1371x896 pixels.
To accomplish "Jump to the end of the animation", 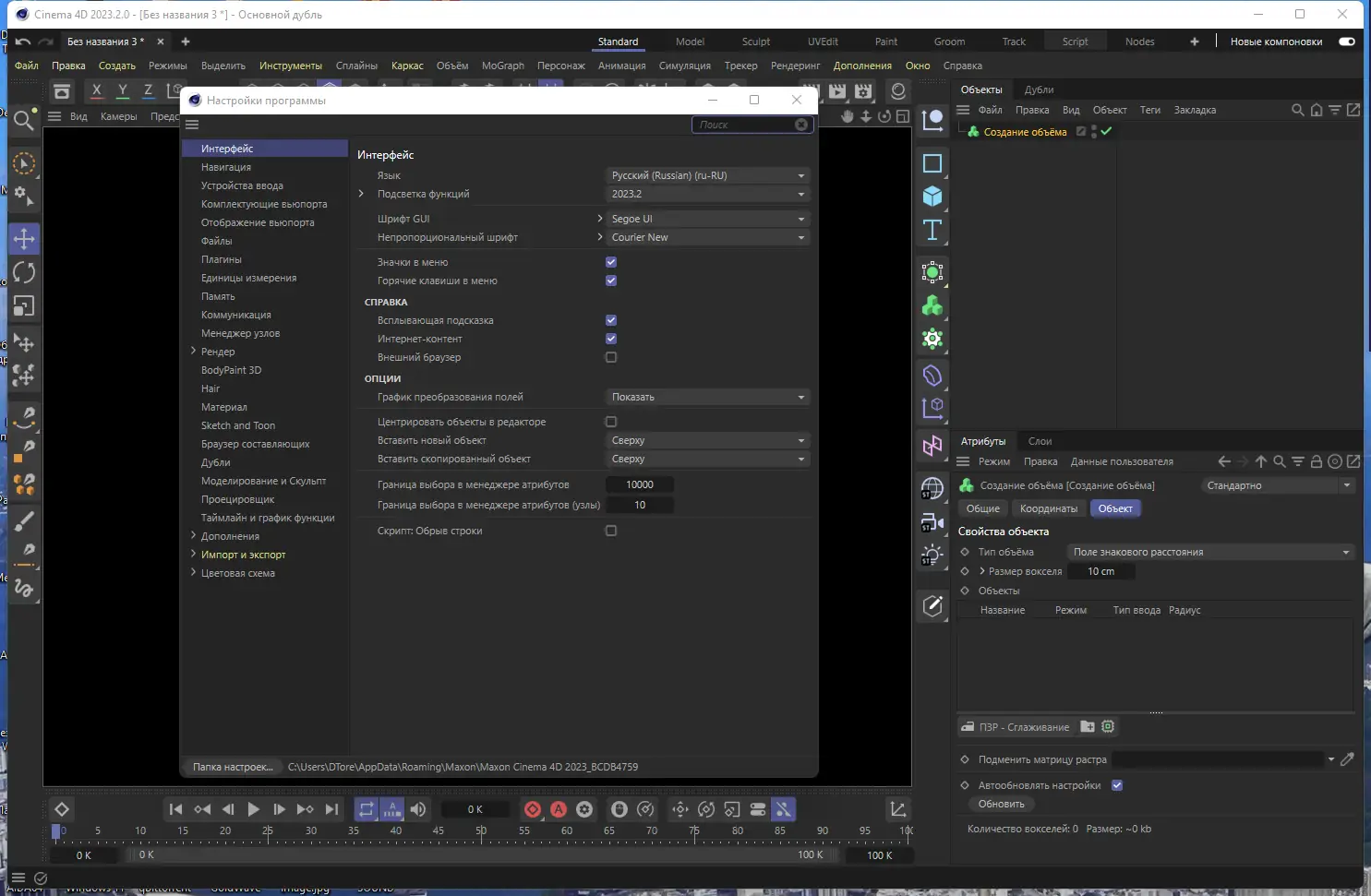I will (331, 809).
